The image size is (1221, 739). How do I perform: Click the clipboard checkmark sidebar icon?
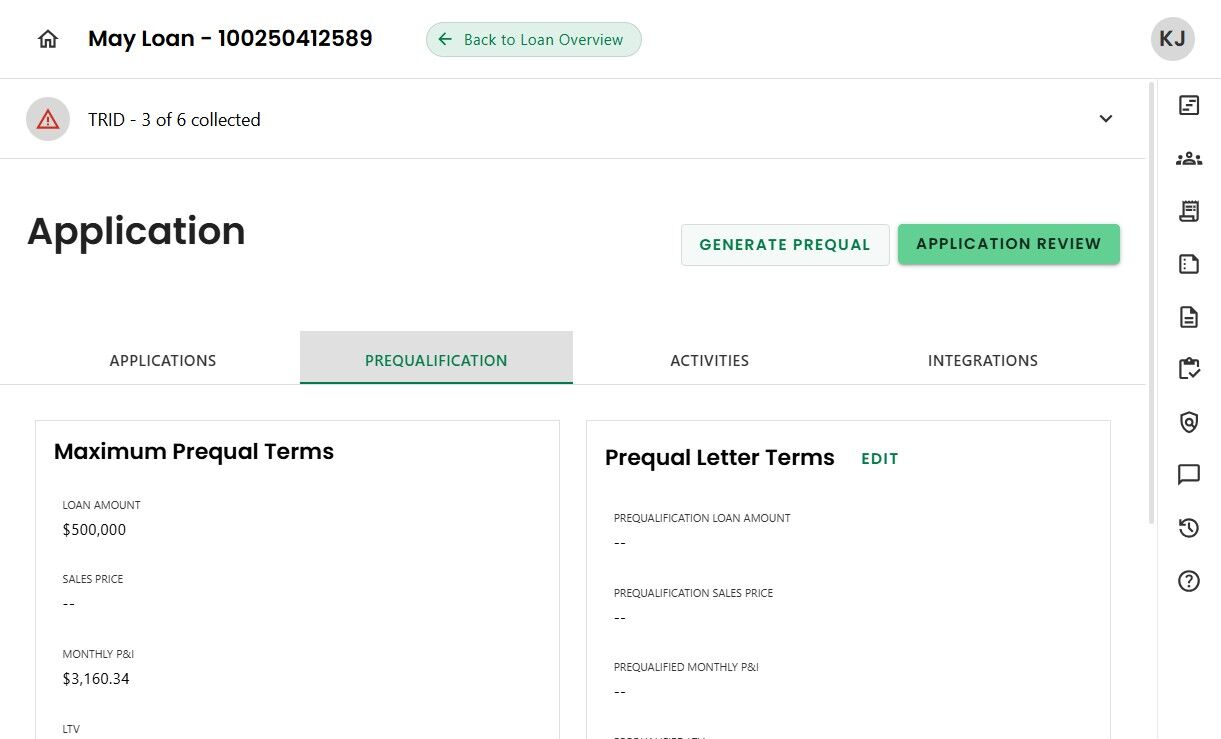[x=1189, y=369]
